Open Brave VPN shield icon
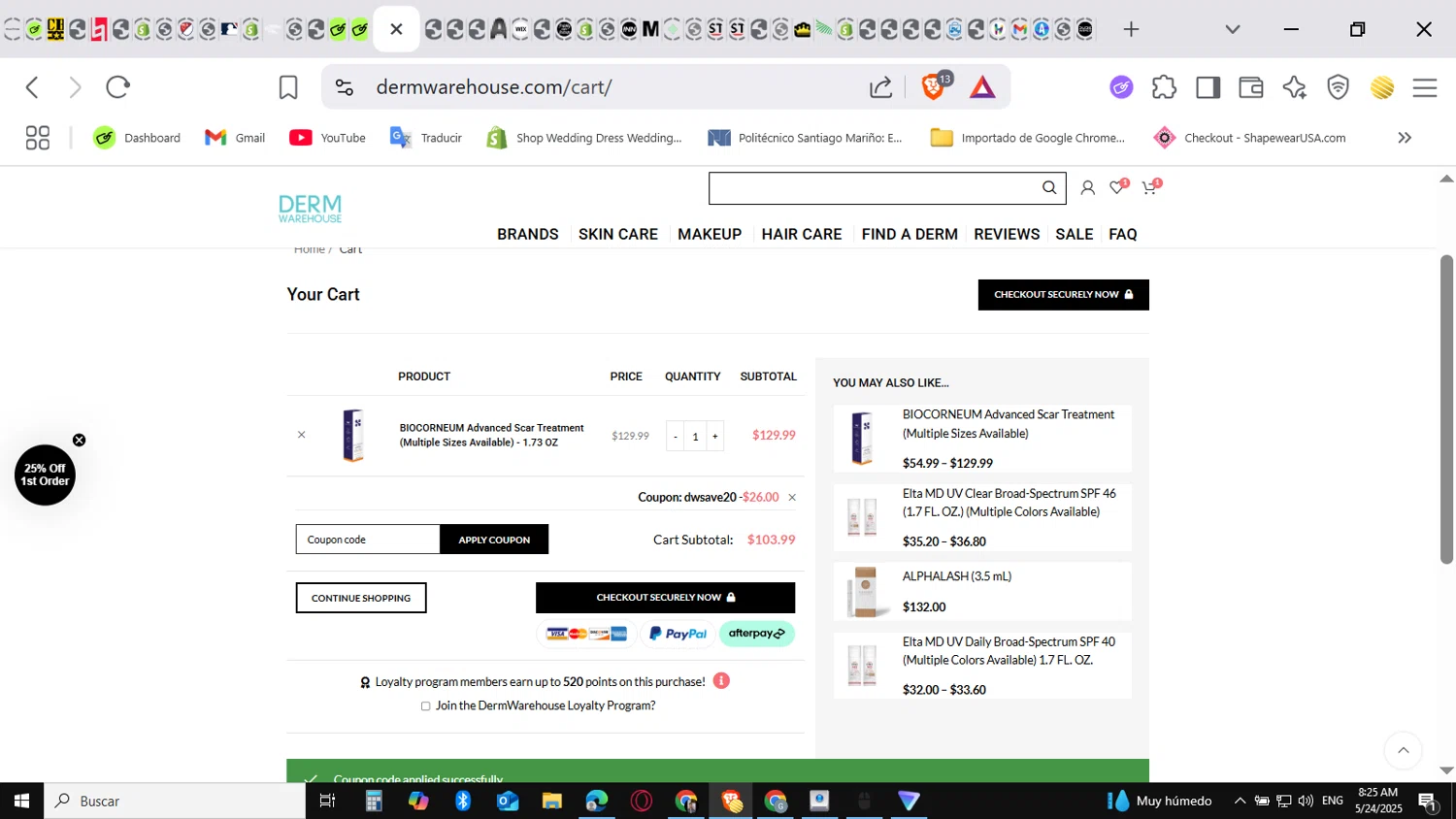 coord(1338,87)
